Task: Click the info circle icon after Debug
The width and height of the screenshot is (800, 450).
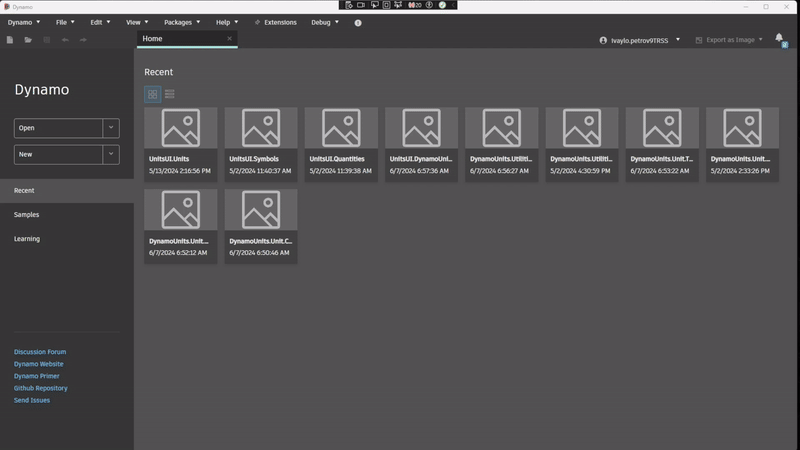Action: point(358,22)
